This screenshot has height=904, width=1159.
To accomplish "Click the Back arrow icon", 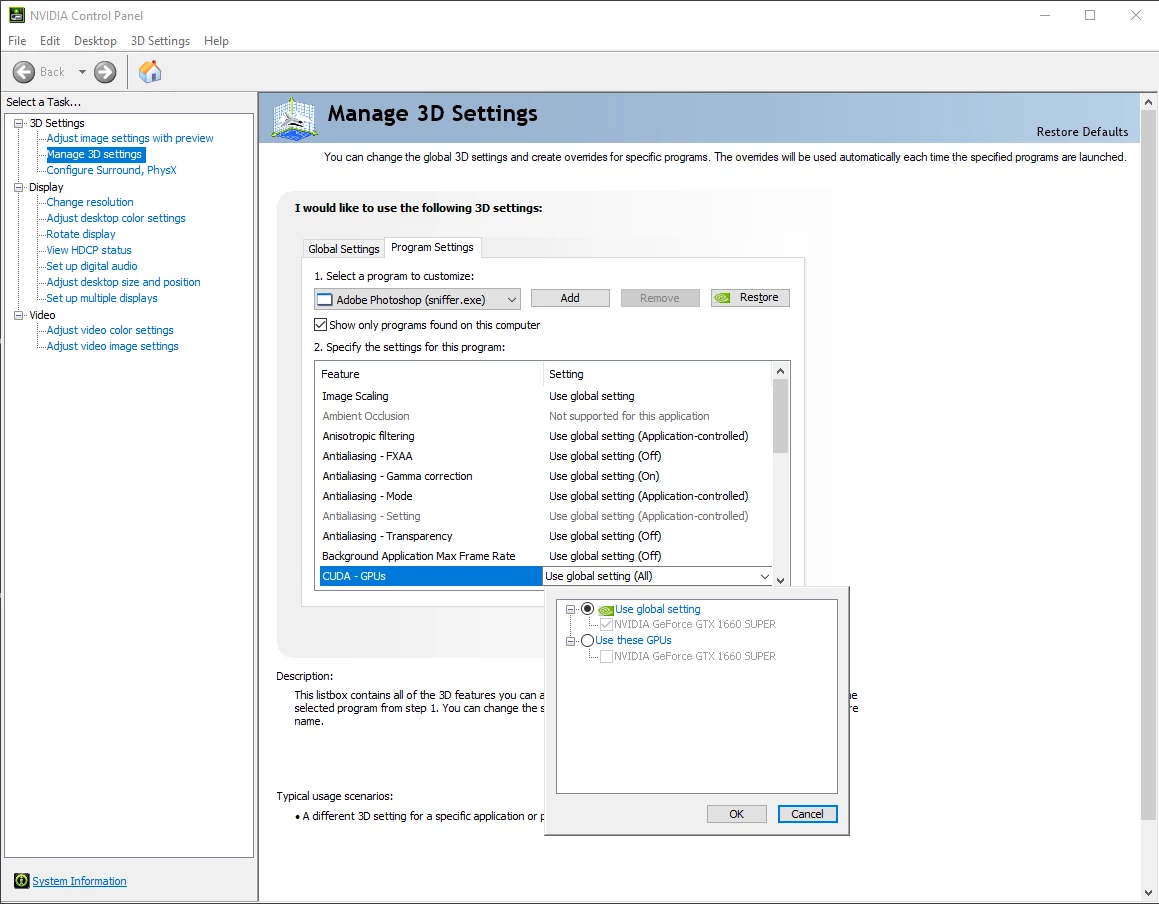I will pyautogui.click(x=24, y=72).
